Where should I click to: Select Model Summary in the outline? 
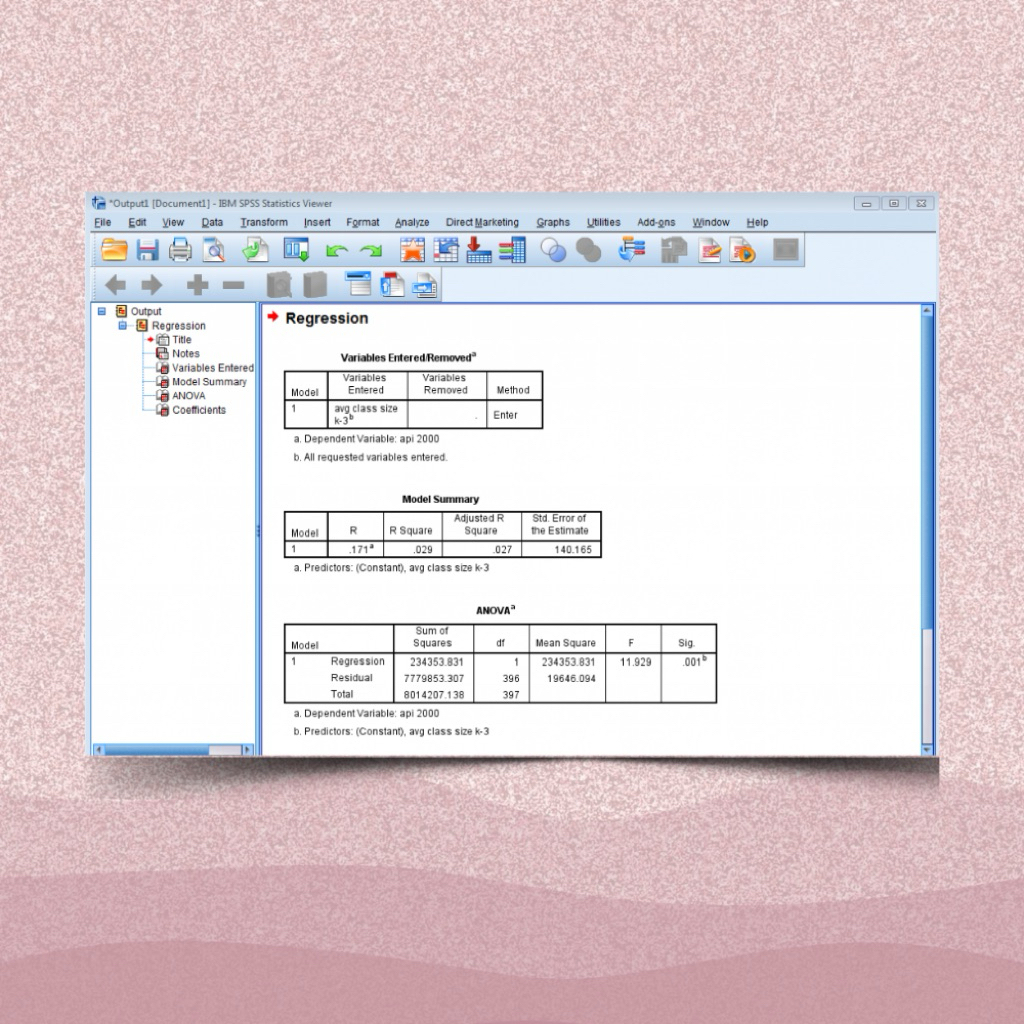coord(210,381)
